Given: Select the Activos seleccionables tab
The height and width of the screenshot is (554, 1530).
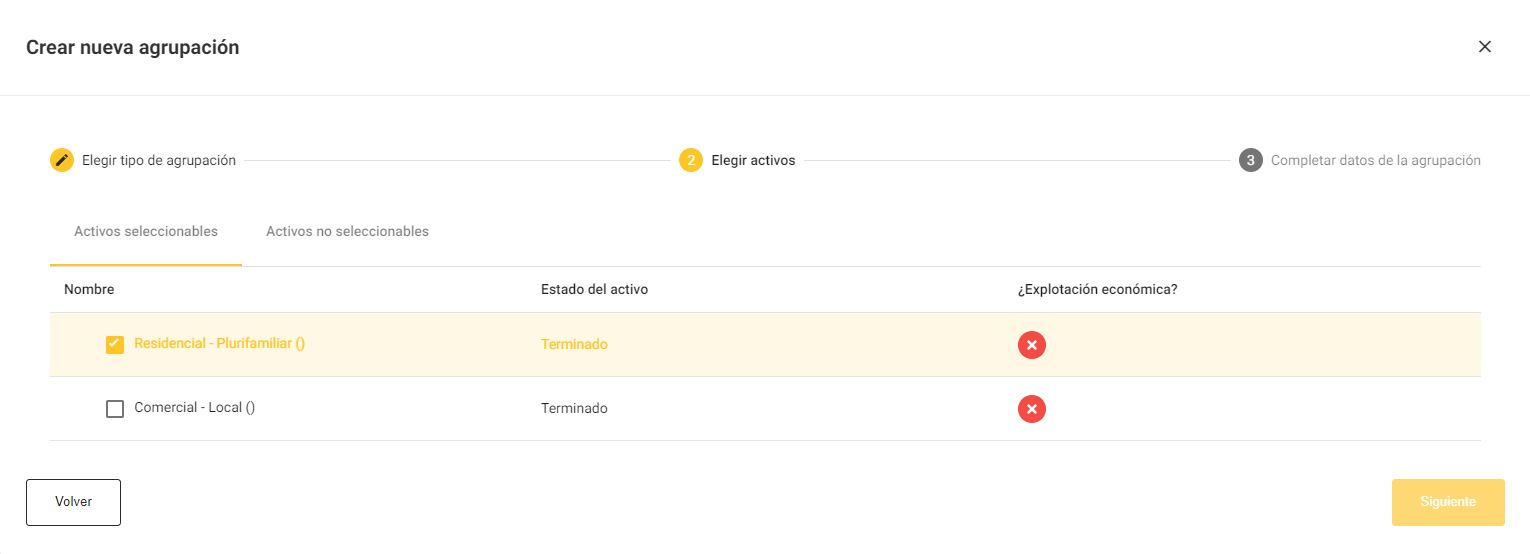Looking at the screenshot, I should pyautogui.click(x=146, y=232).
